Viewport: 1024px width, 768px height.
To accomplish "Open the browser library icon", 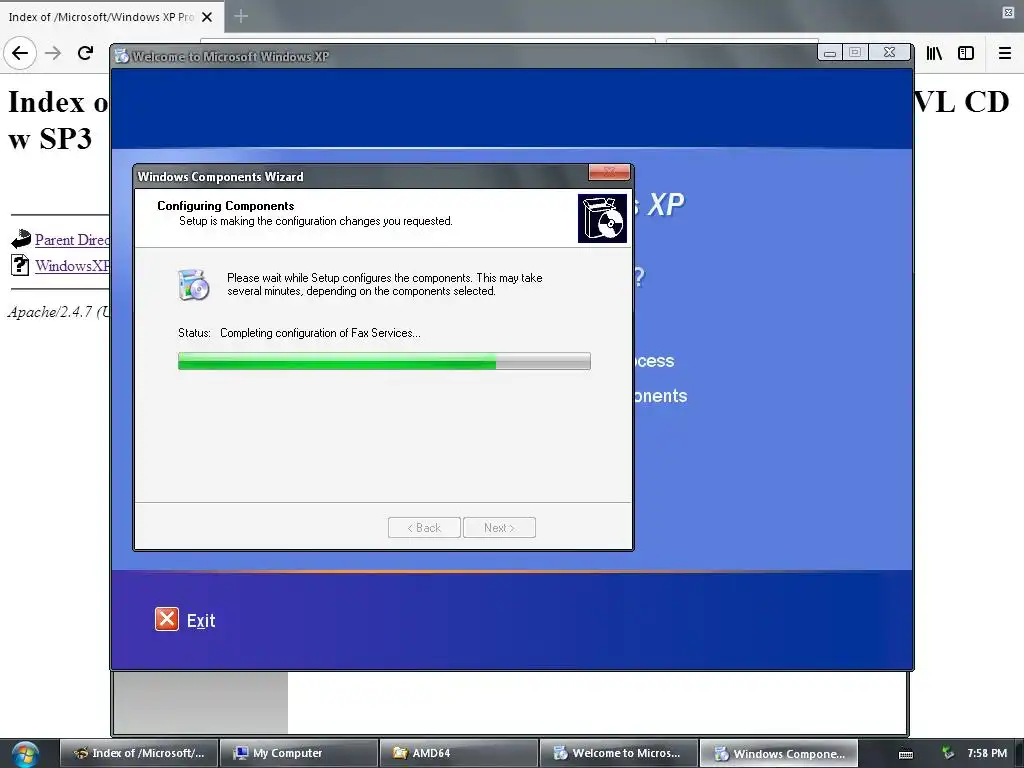I will pyautogui.click(x=934, y=53).
